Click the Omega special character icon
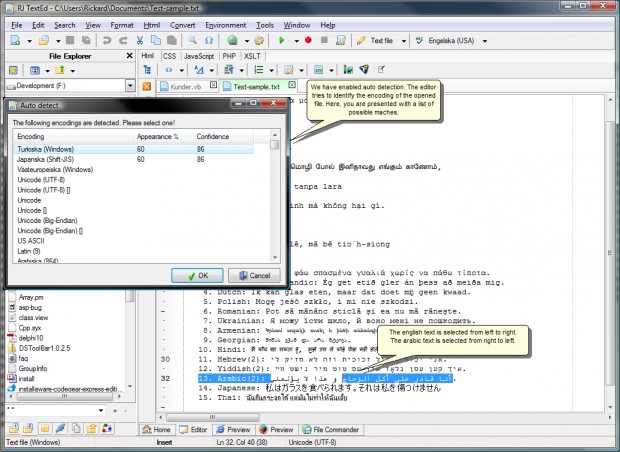Image resolution: width=620 pixels, height=452 pixels. (209, 40)
